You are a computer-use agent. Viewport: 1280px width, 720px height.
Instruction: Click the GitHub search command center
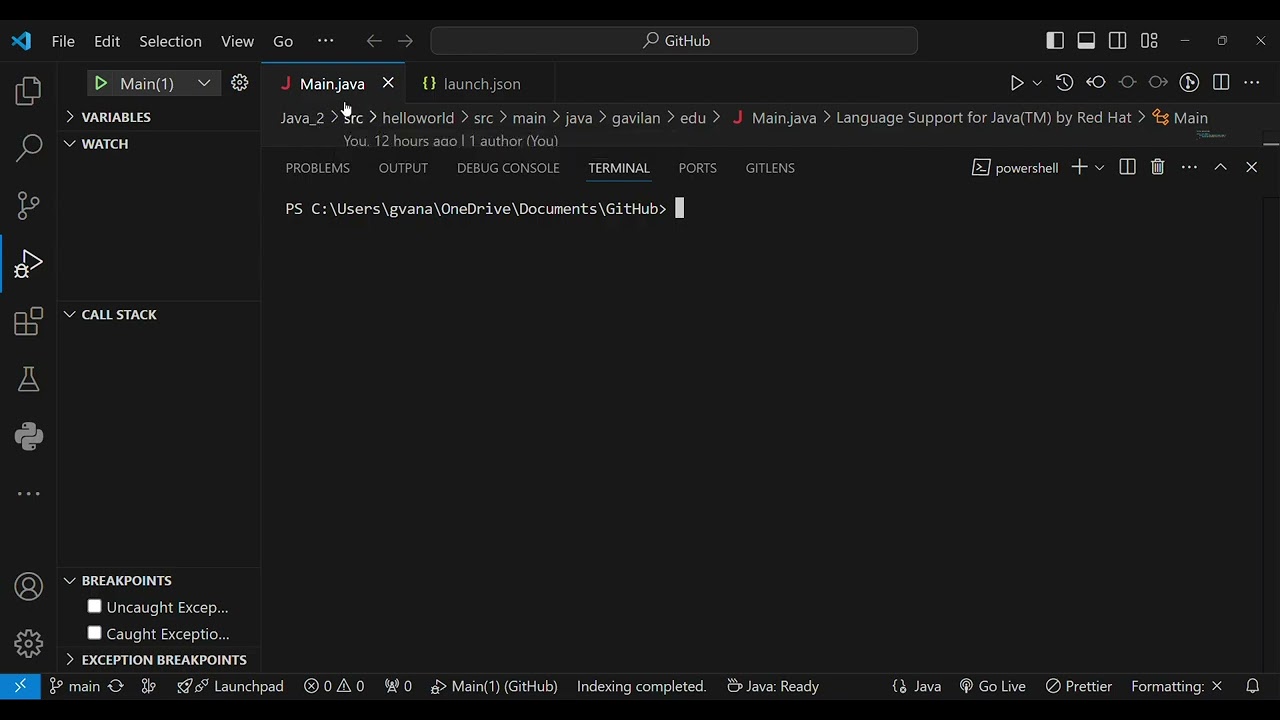coord(674,41)
